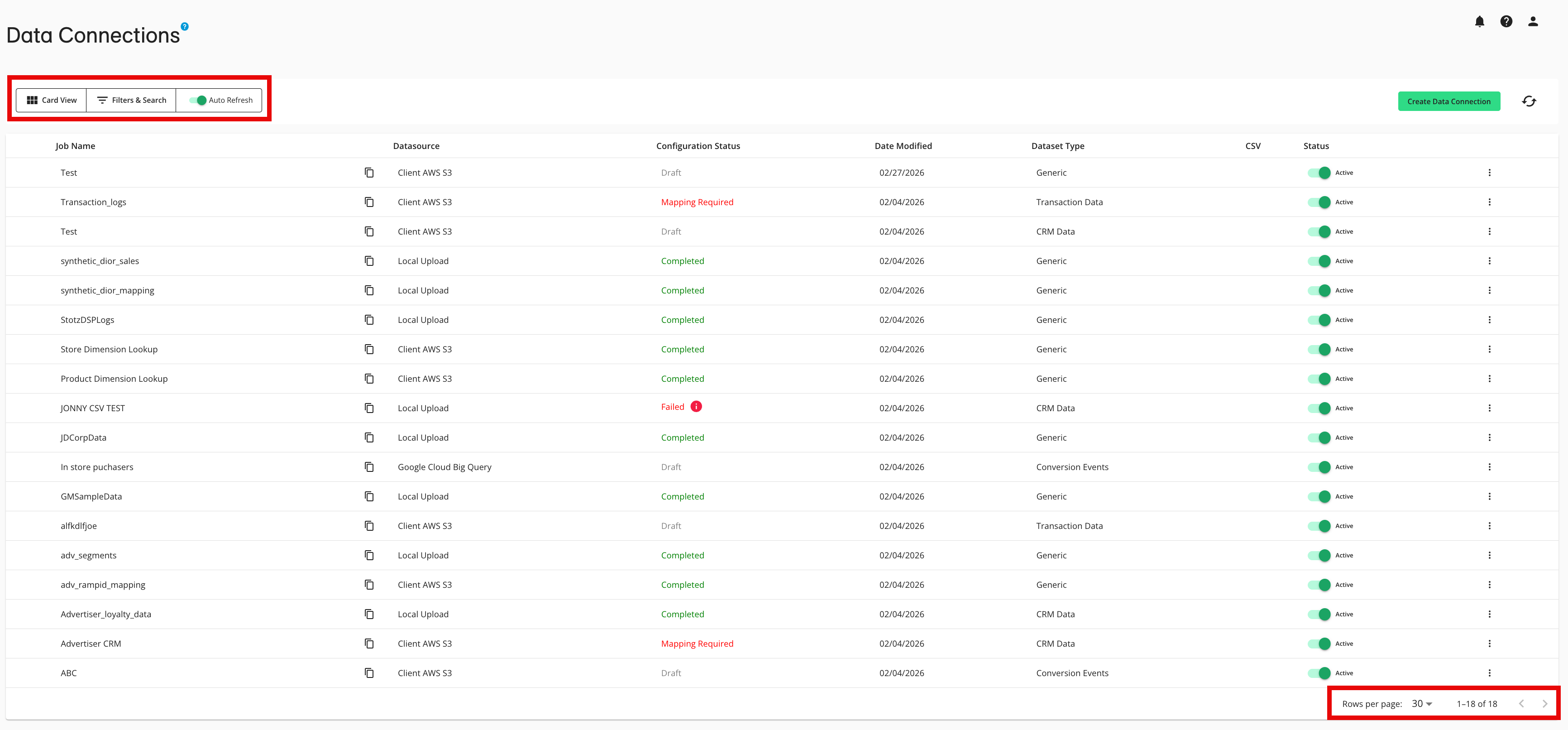Click the help badge next to Data Connections title
The width and height of the screenshot is (1568, 730).
tap(183, 26)
